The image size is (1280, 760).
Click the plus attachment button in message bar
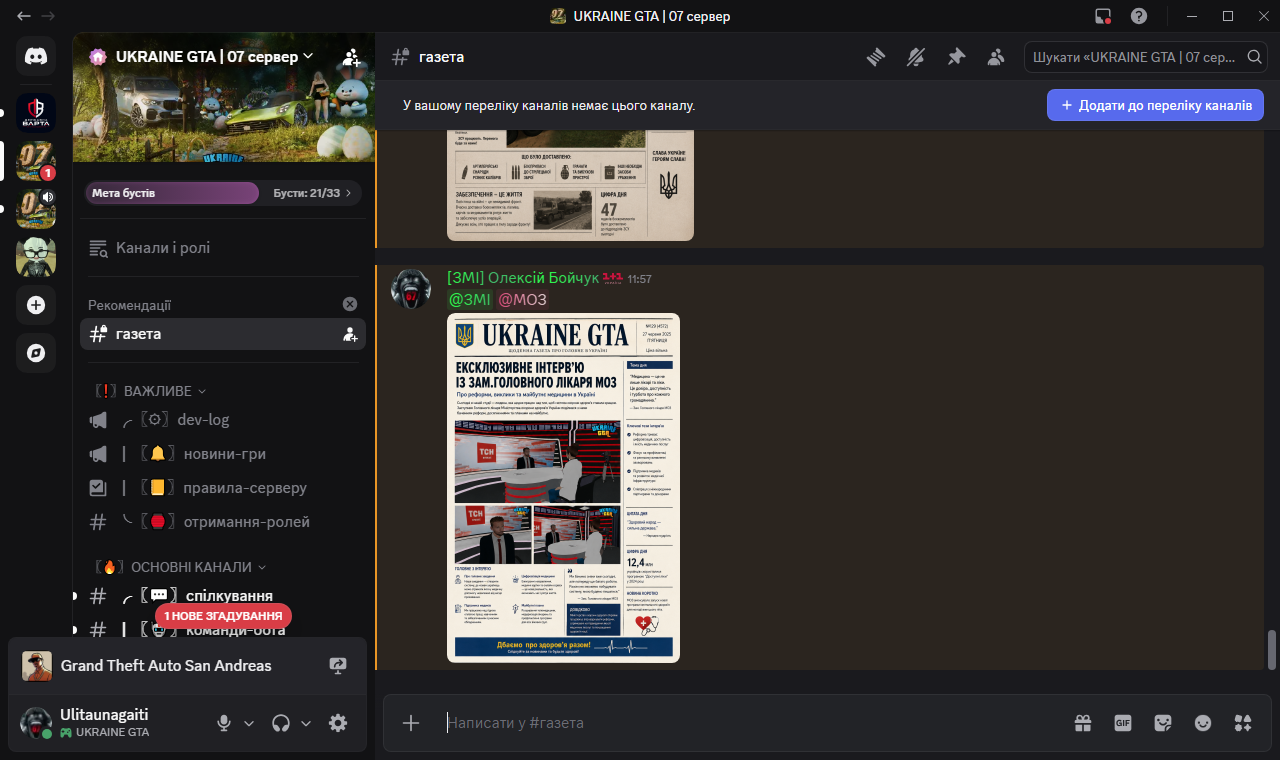point(410,723)
